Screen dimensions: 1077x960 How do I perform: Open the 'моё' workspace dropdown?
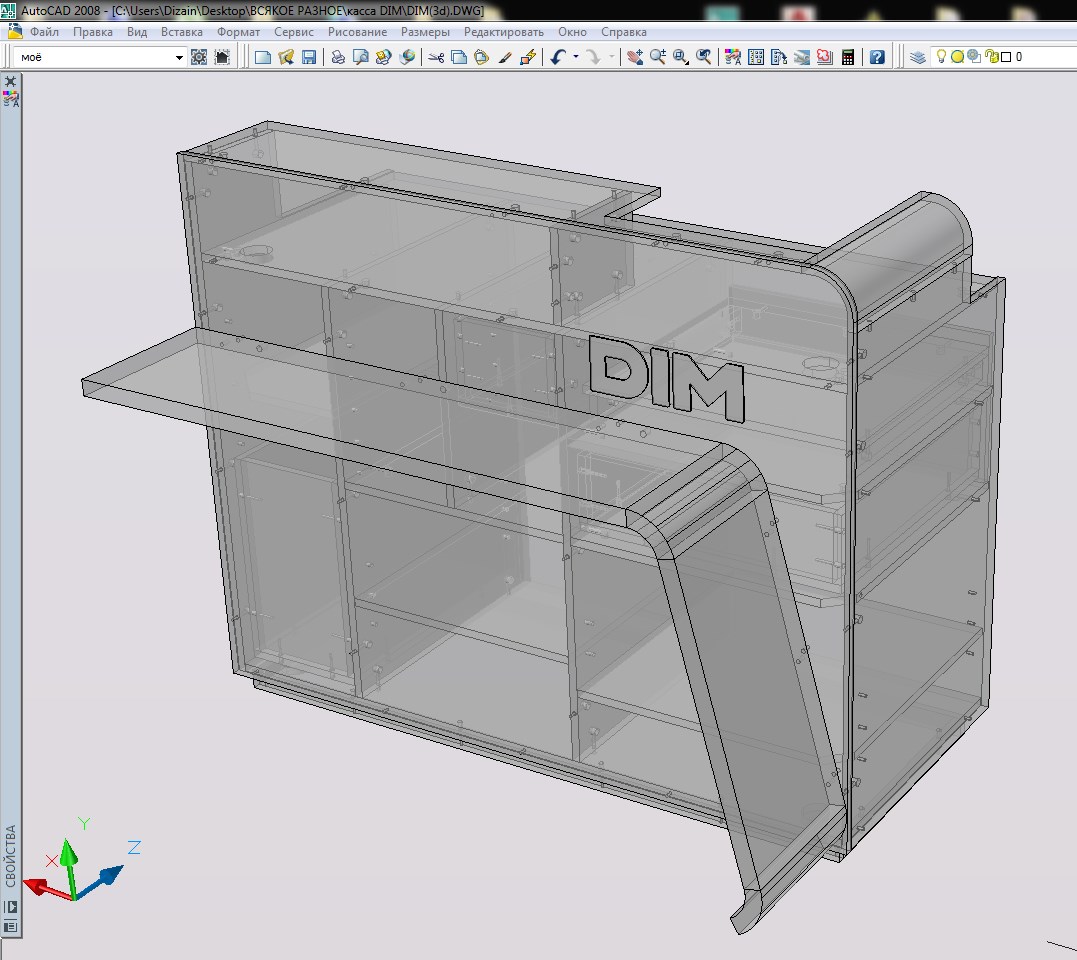[x=100, y=57]
